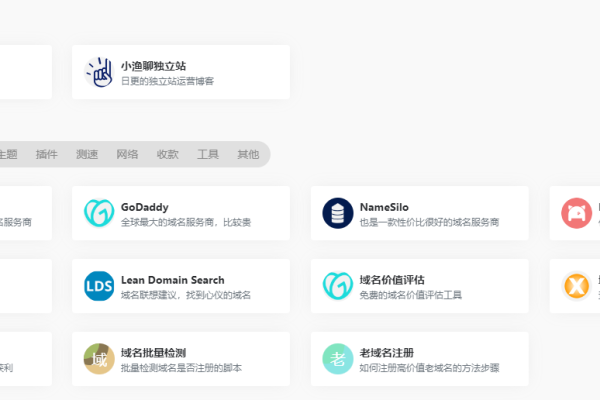Click the text 日更的独立站运营博客
The width and height of the screenshot is (600, 400).
point(167,81)
